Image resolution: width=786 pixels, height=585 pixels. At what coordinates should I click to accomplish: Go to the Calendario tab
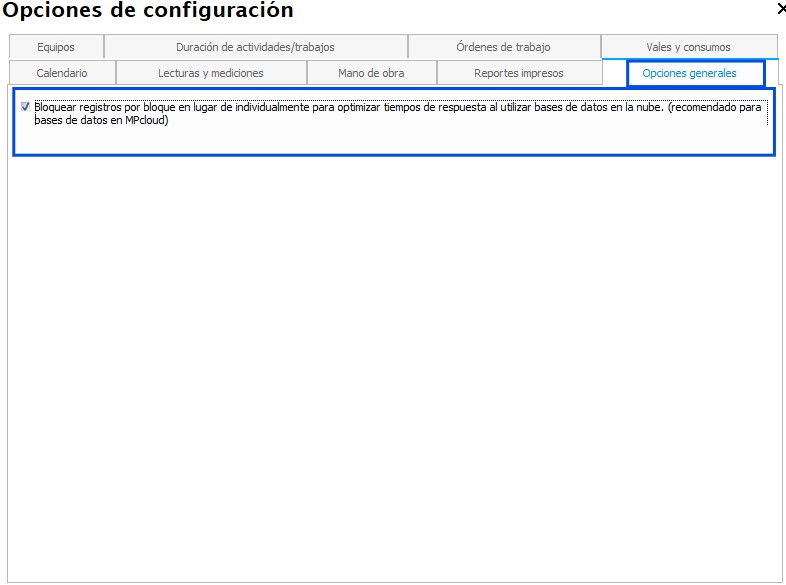click(x=62, y=73)
